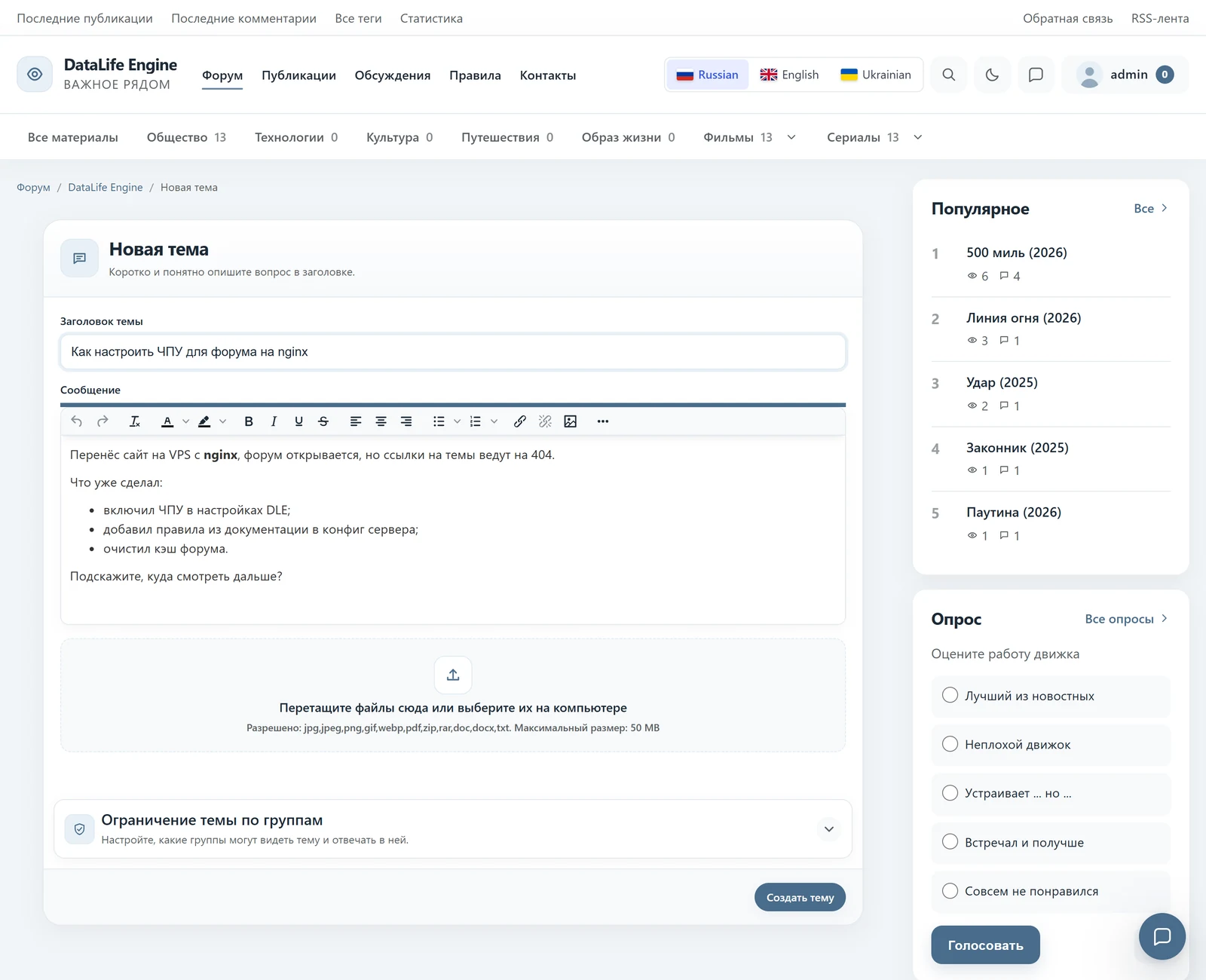Viewport: 1206px width, 980px height.
Task: Select poll option 'Лучший из новостных'
Action: pos(1051,696)
